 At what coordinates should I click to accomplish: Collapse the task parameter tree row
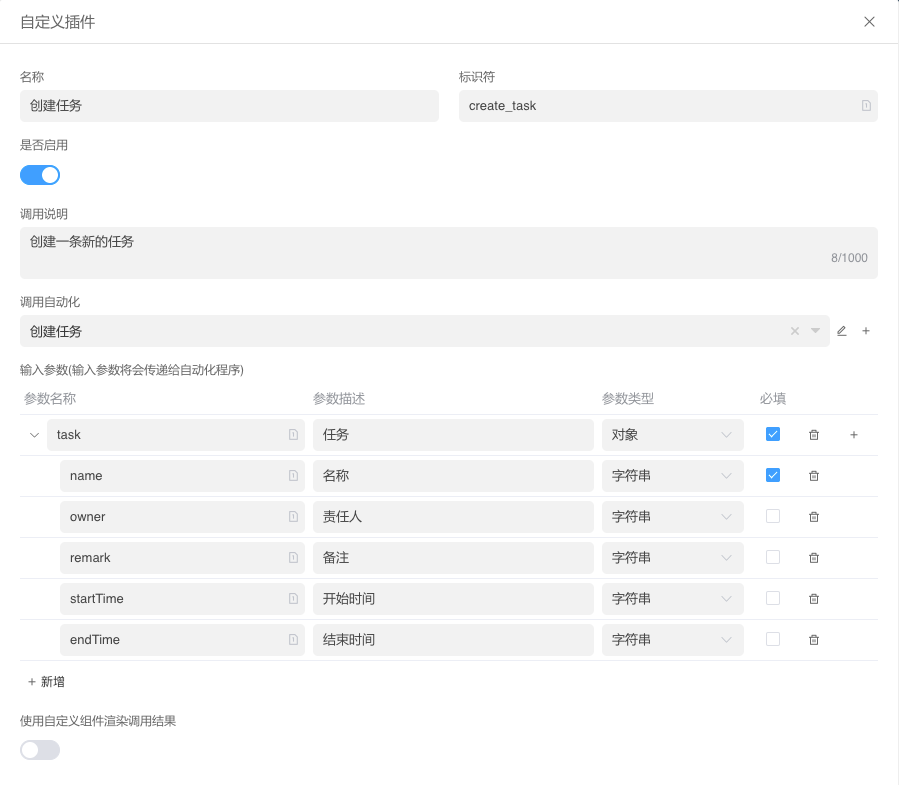click(x=34, y=435)
